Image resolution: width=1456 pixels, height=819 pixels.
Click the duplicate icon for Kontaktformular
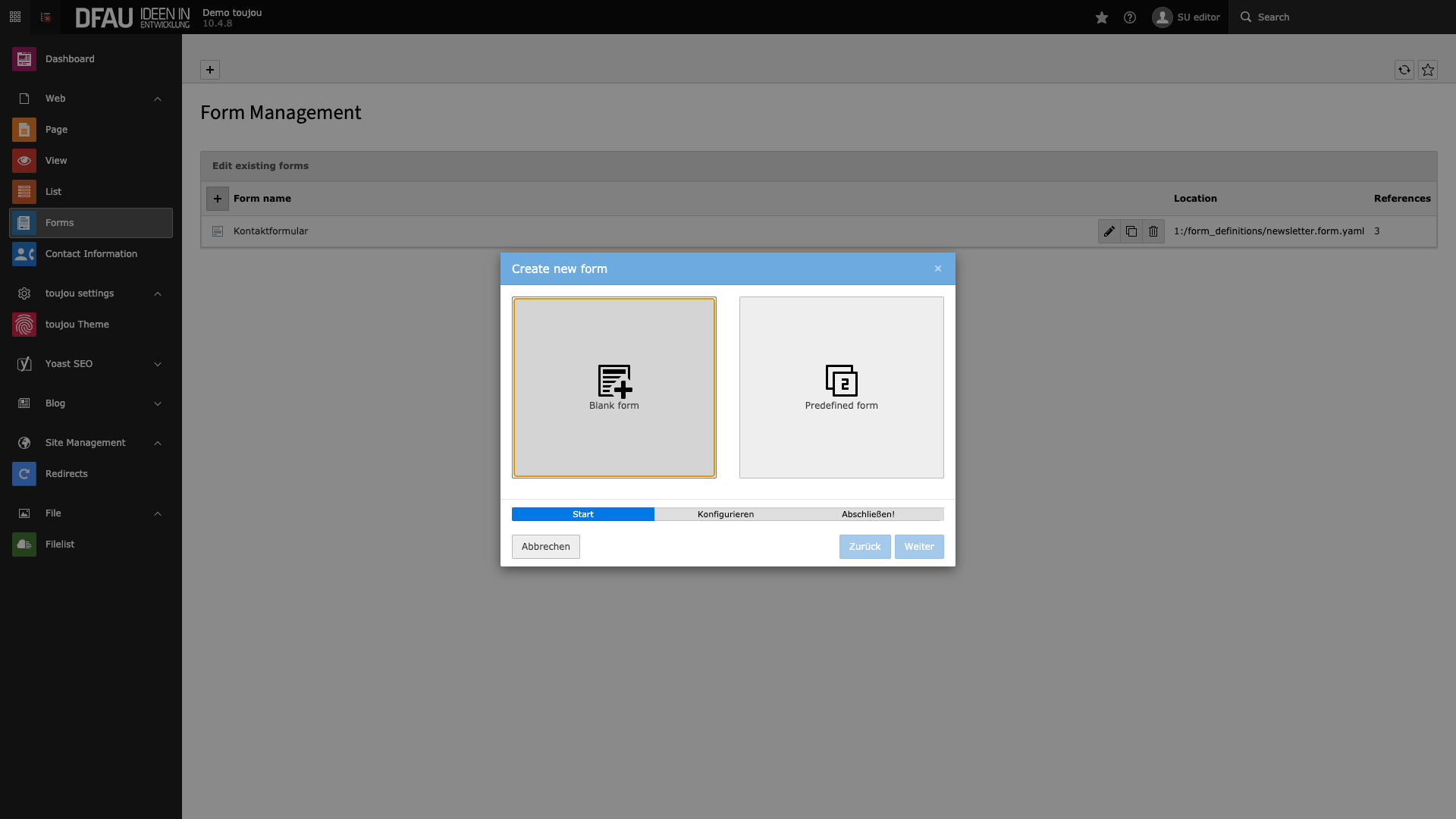tap(1131, 231)
